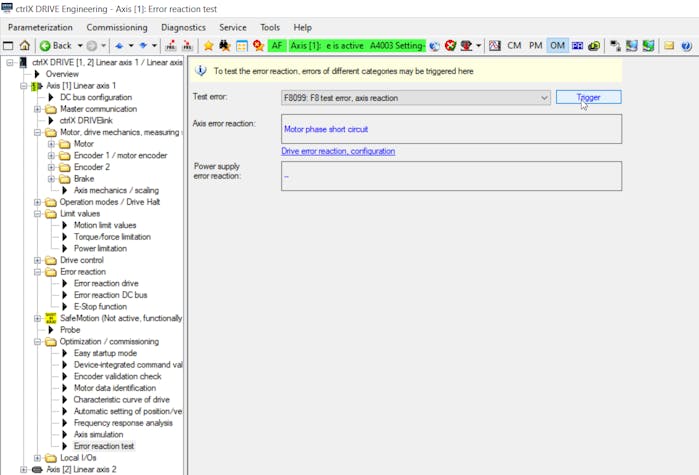Screen dimensions: 699x475
Task: Expand the Axis [2] Linear axis 2 node
Action: tap(24, 469)
